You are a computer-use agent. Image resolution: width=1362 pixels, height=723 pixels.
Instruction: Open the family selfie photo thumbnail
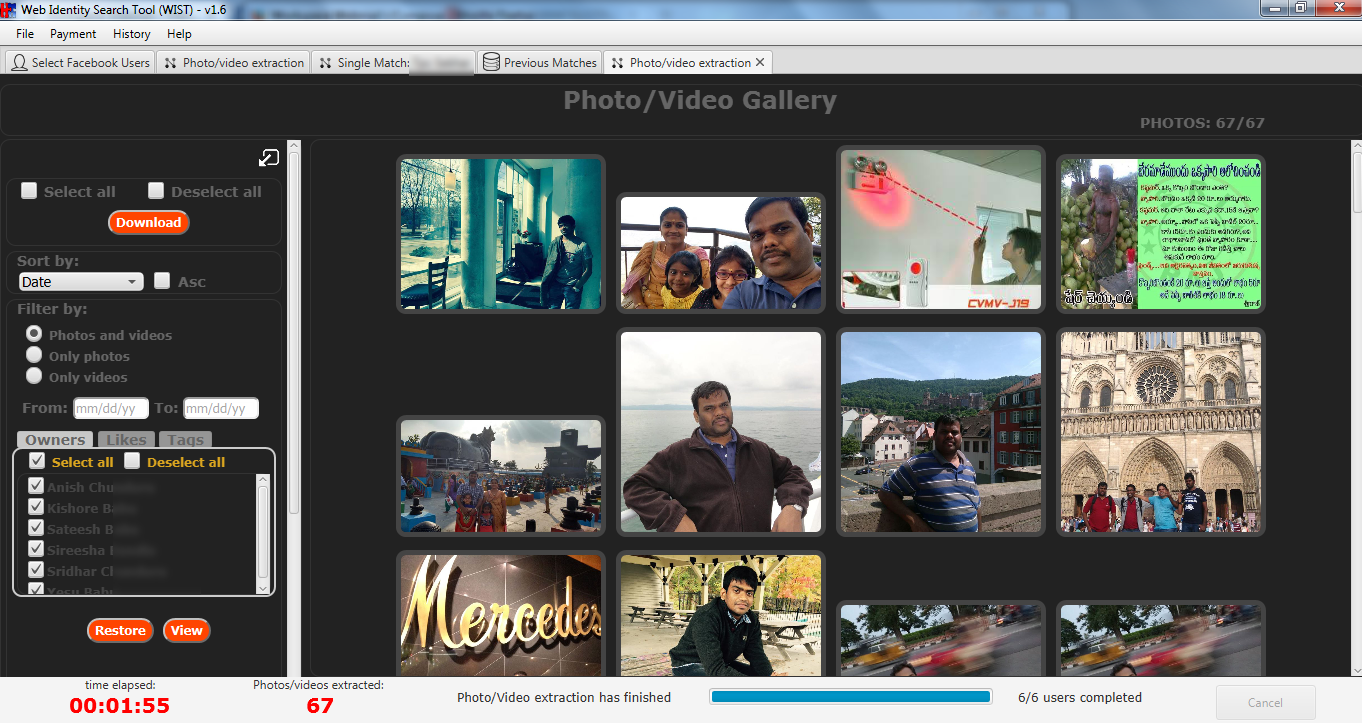[721, 253]
